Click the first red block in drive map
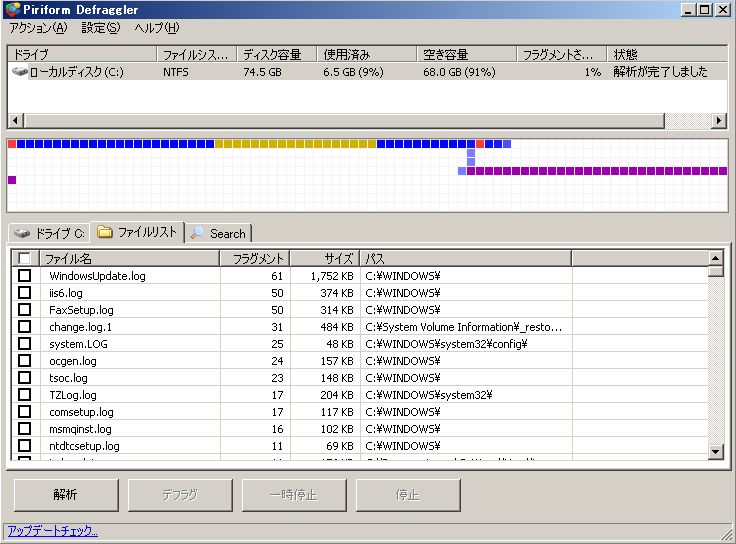The image size is (736, 544). pyautogui.click(x=12, y=144)
